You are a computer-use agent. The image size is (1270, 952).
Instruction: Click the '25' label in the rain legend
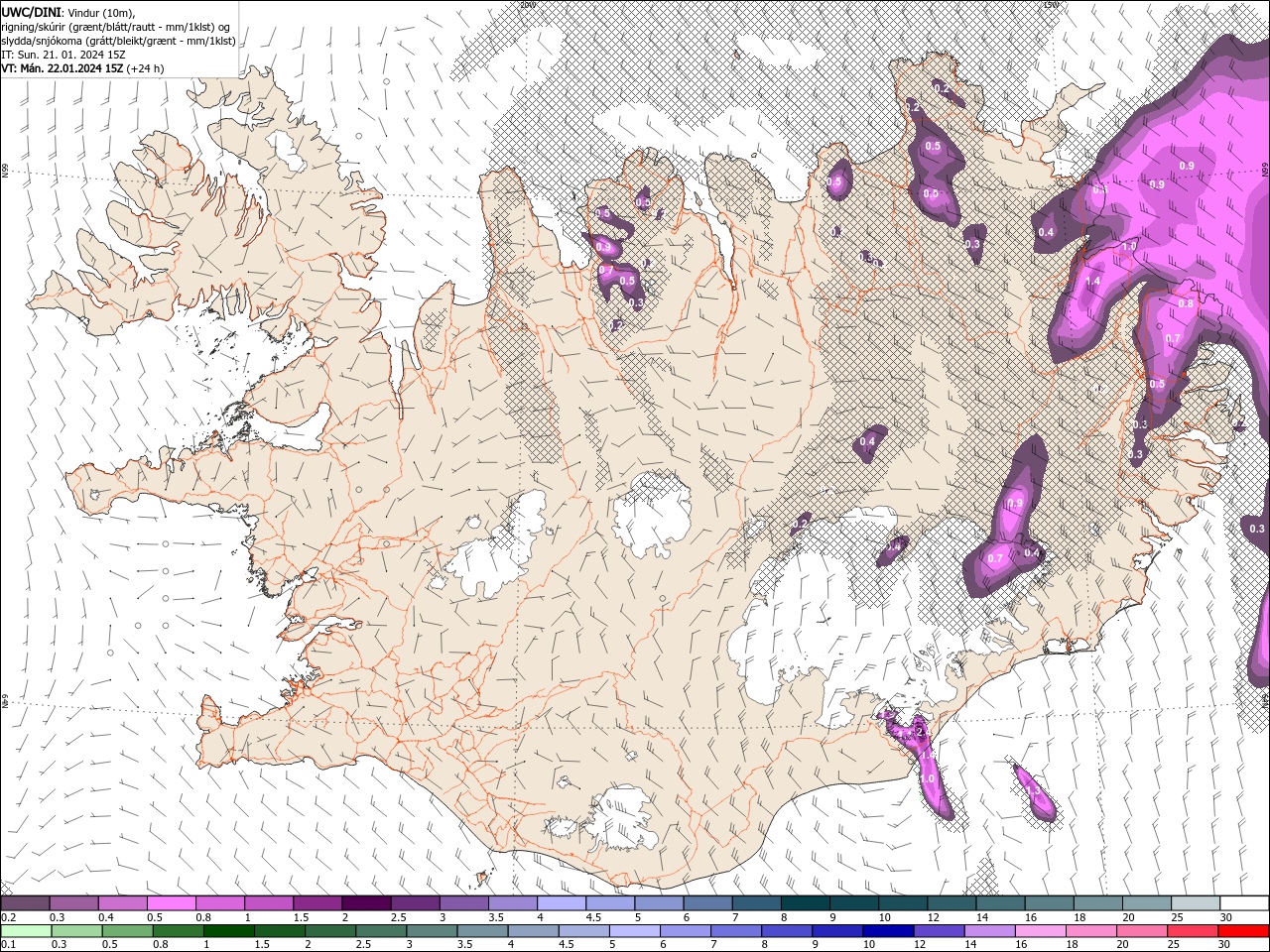pos(1175,945)
